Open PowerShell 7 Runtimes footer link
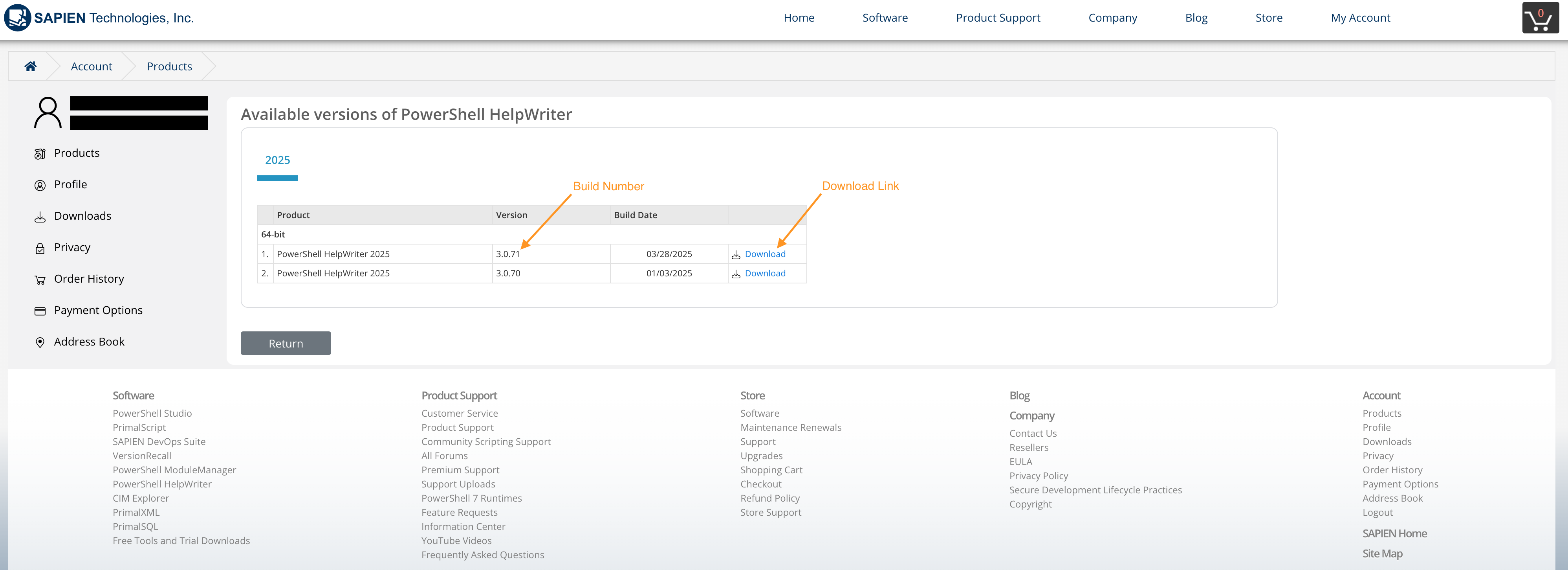Screen dimensions: 1568x570 pyautogui.click(x=471, y=498)
